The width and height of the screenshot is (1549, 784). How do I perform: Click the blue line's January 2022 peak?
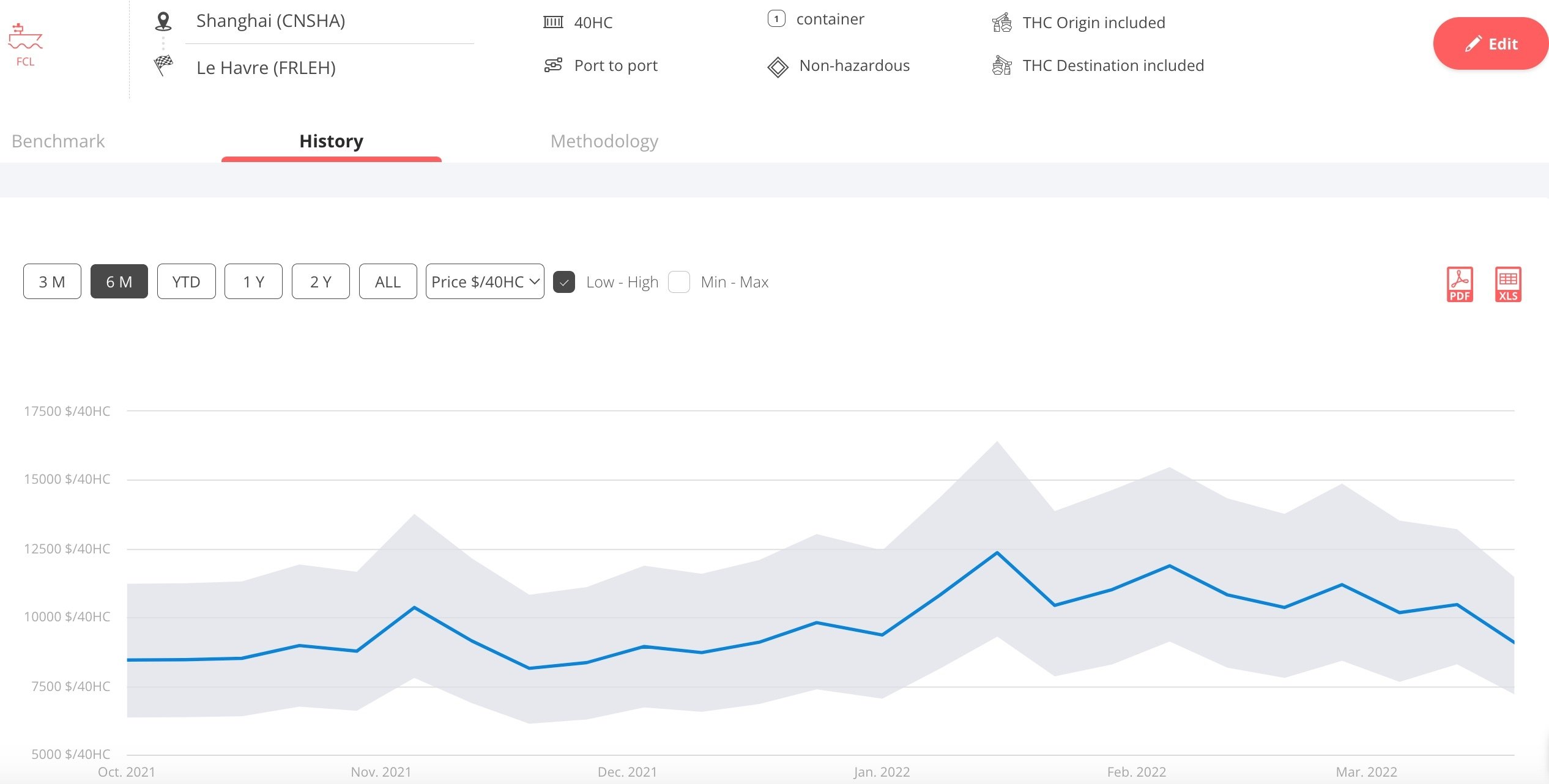pos(997,553)
